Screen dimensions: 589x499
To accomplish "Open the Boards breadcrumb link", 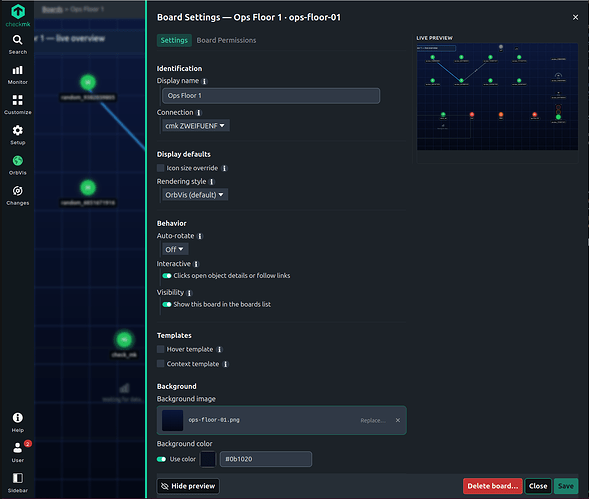I will pyautogui.click(x=52, y=9).
